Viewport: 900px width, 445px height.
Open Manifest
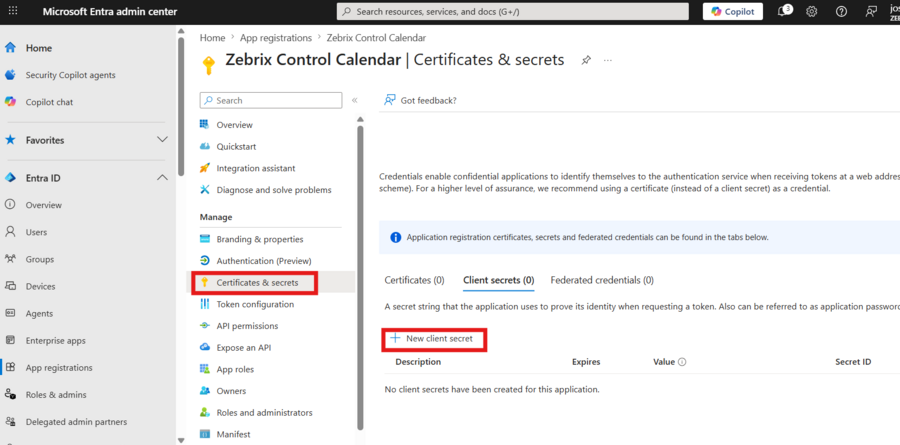233,434
